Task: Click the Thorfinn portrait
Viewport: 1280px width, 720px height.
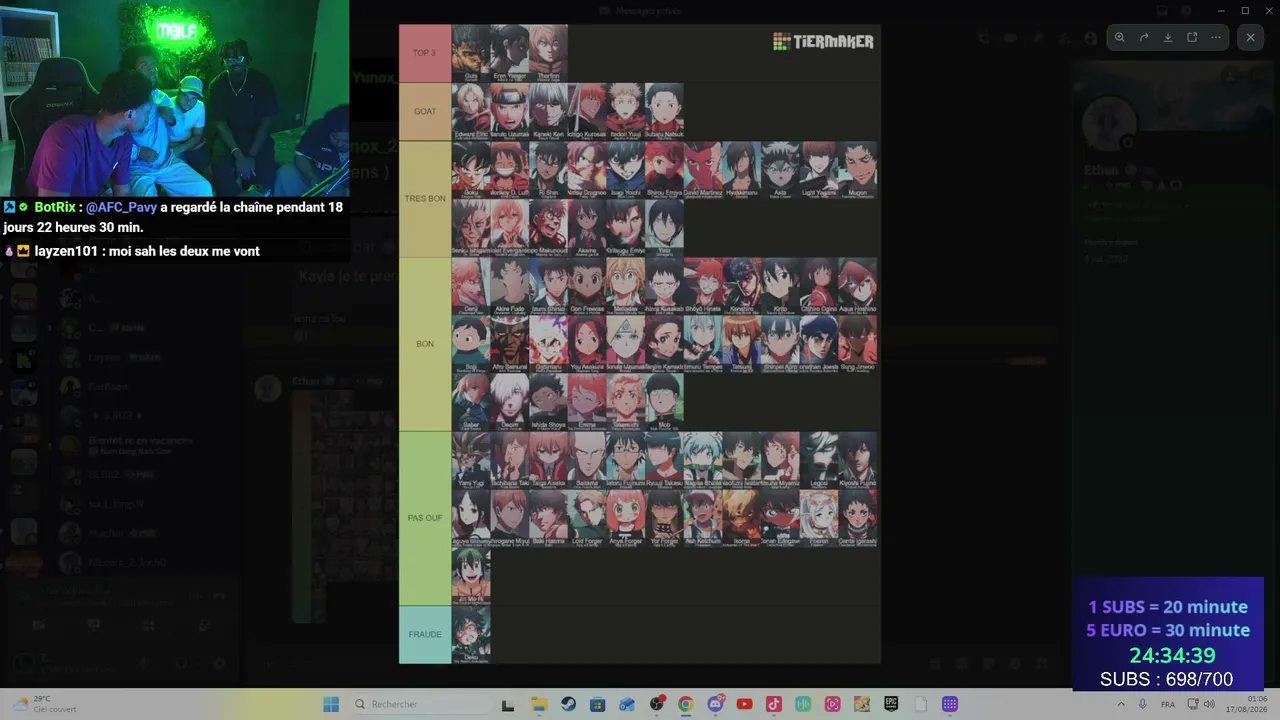Action: [x=549, y=53]
